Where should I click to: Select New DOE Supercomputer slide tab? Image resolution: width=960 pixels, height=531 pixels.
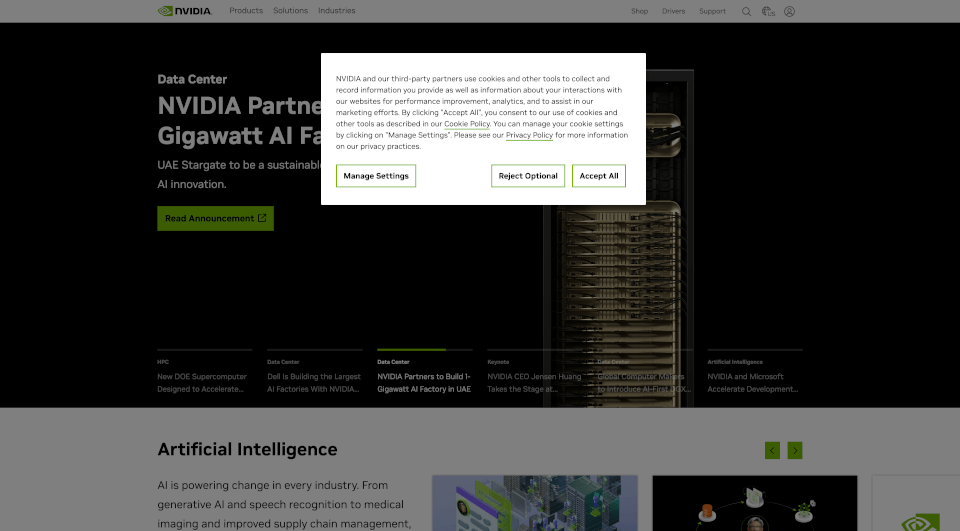(204, 372)
